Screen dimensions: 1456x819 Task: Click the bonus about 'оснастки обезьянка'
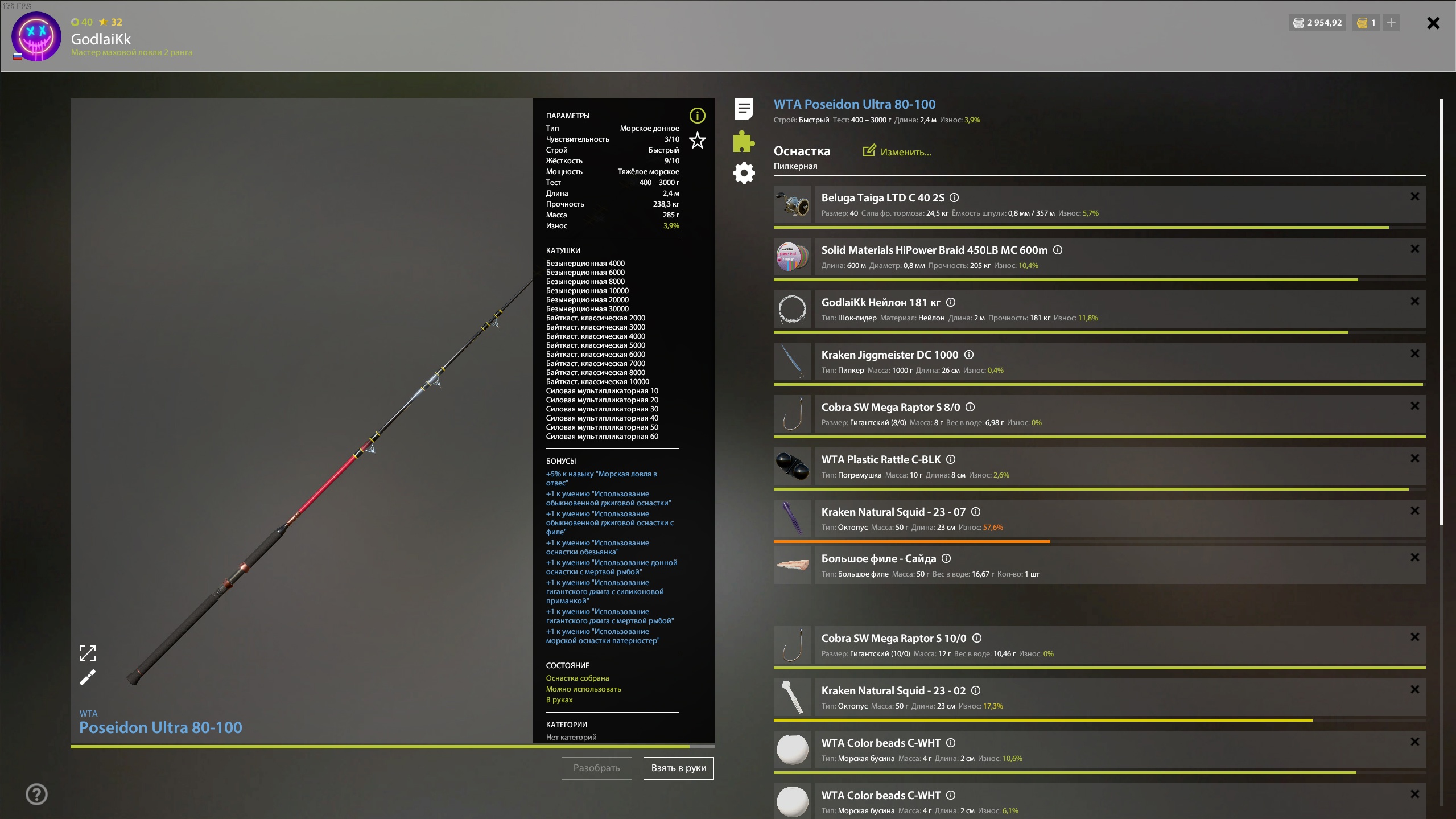pyautogui.click(x=597, y=547)
